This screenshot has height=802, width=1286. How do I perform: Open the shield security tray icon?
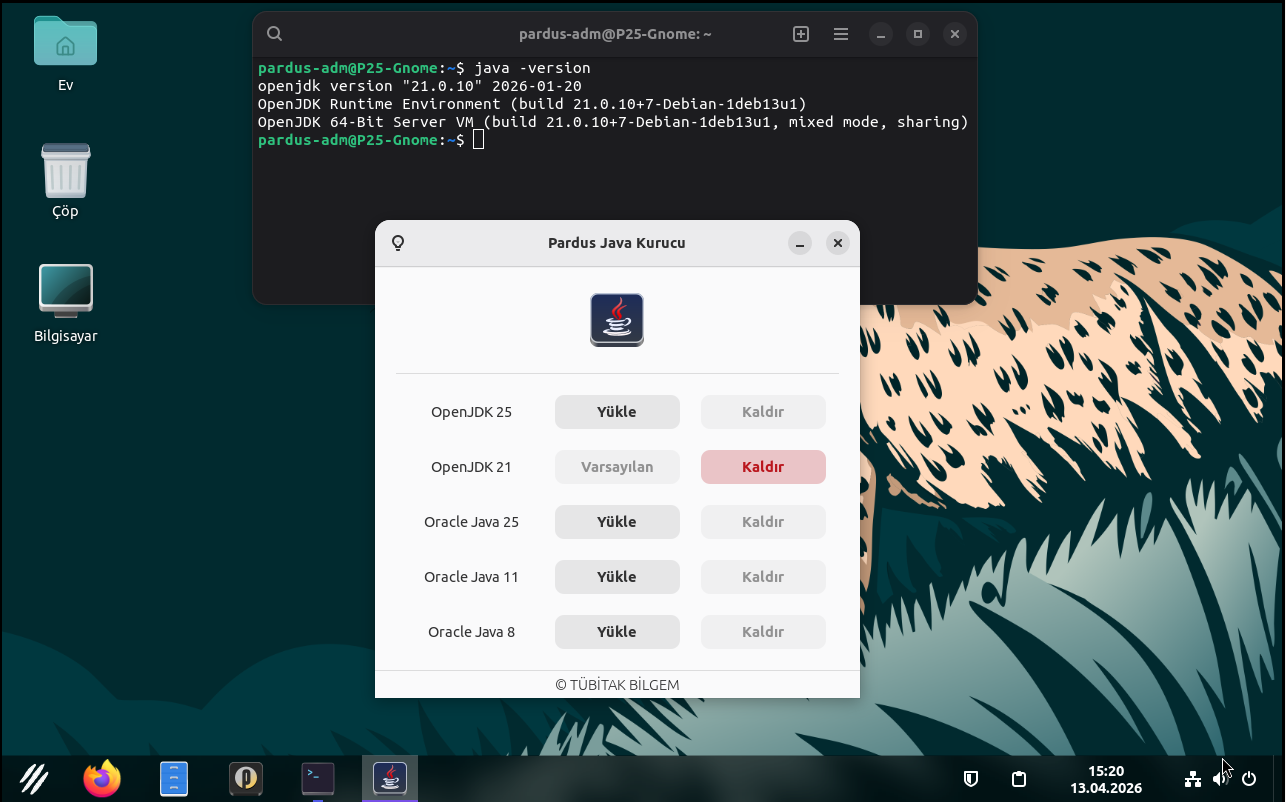tap(970, 779)
